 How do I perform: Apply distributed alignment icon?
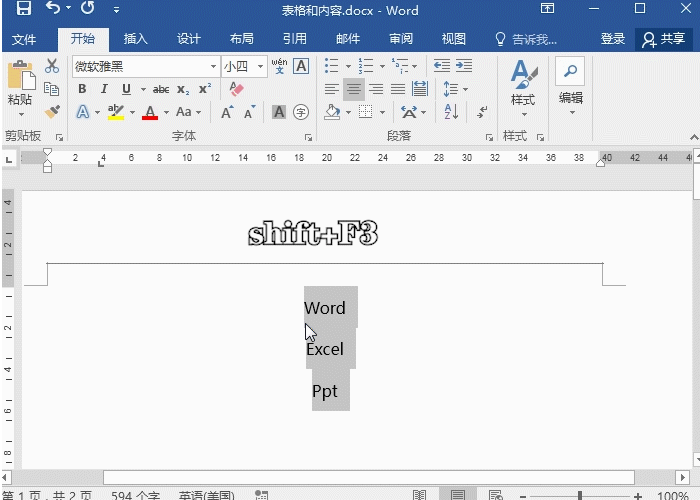(x=420, y=89)
